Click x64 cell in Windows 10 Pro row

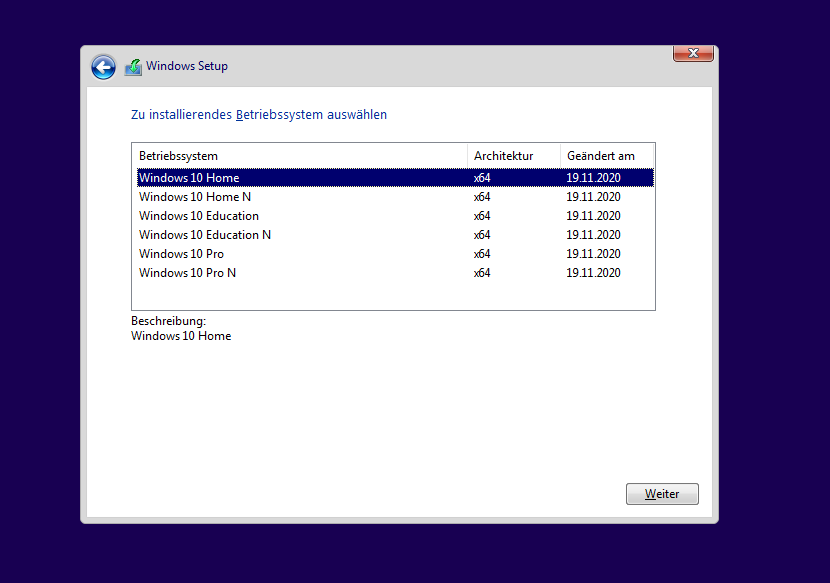pyautogui.click(x=482, y=254)
